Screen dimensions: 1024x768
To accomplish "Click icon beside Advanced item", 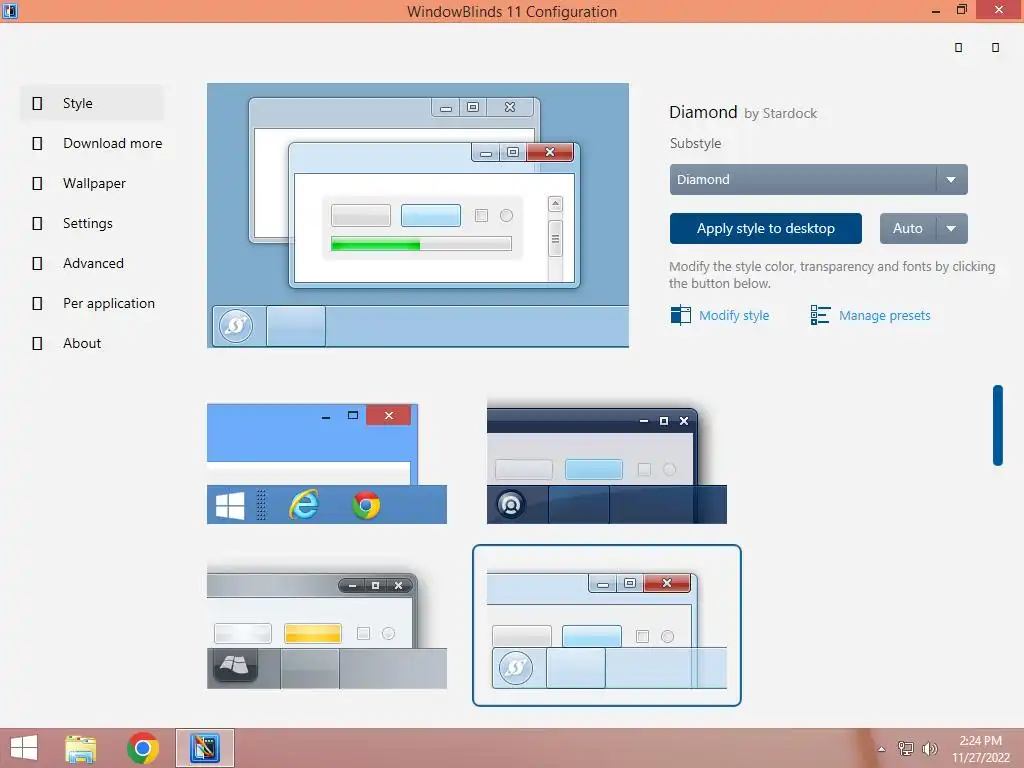I will tap(37, 263).
